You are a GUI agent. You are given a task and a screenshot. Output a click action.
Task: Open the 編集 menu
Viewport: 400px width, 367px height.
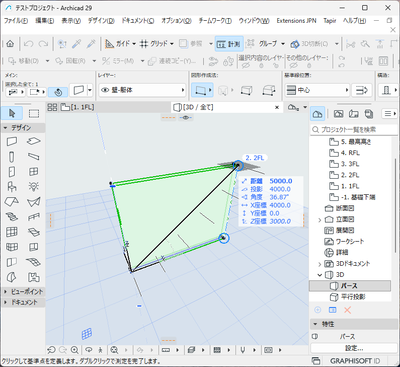[45, 21]
